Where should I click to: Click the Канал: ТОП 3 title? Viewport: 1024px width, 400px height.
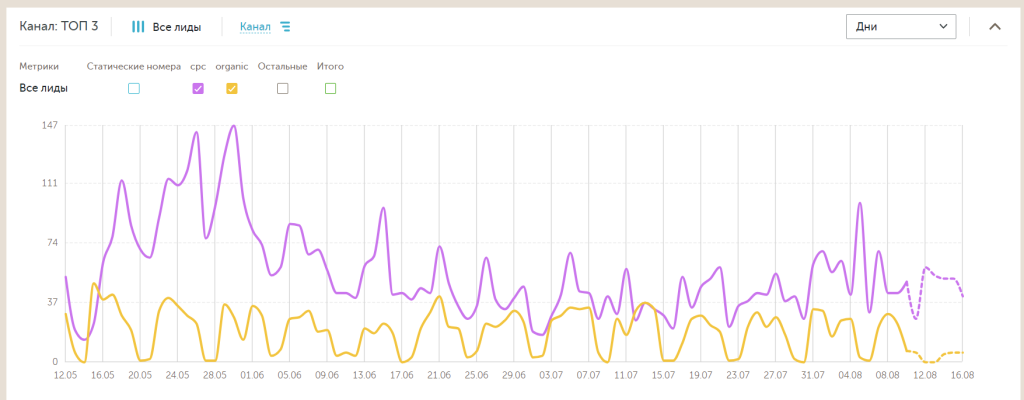click(59, 26)
